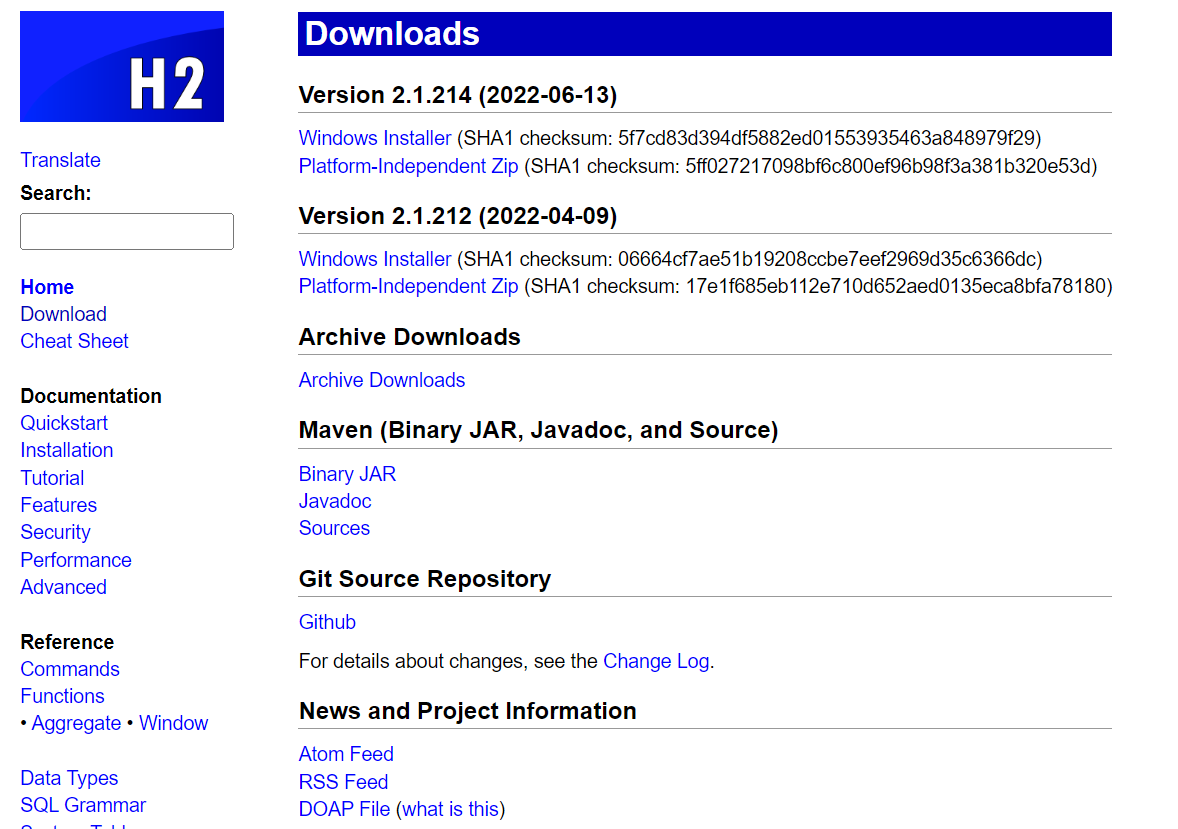Open the Window functions link

click(174, 723)
